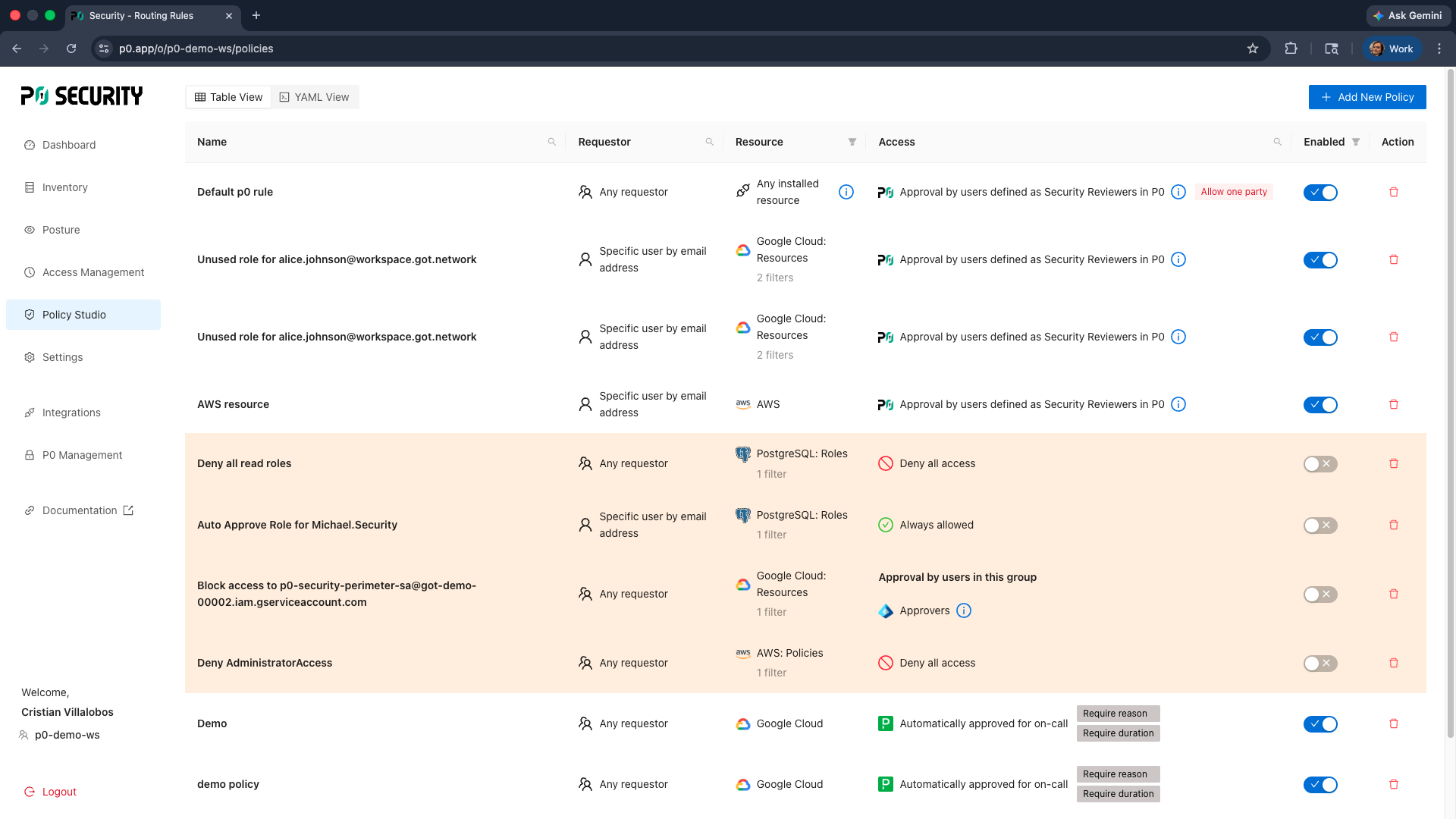The height and width of the screenshot is (819, 1456).
Task: Disable the Default p0 rule toggle
Action: 1320,193
